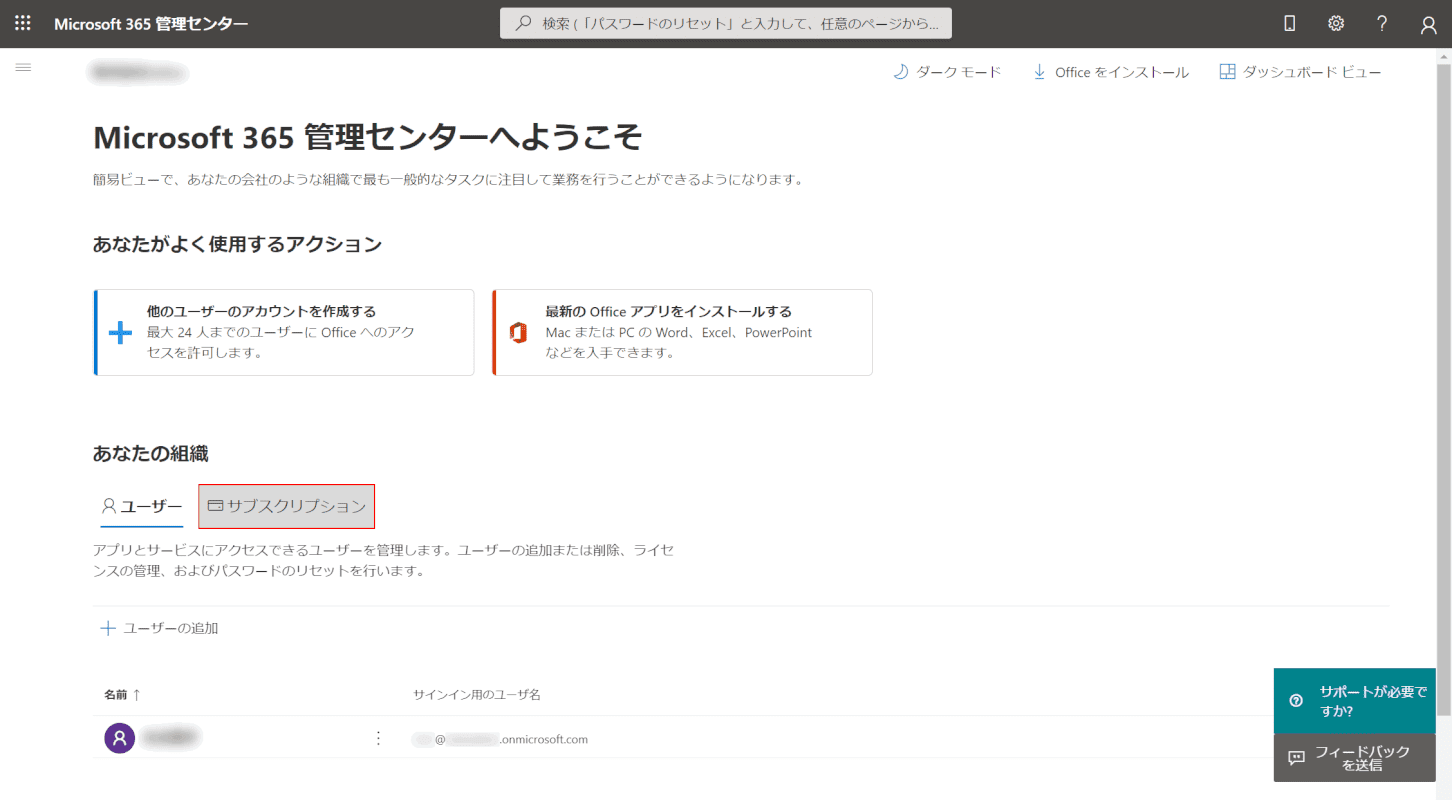The height and width of the screenshot is (800, 1452).
Task: Click the moon icon for dark mode
Action: [x=900, y=72]
